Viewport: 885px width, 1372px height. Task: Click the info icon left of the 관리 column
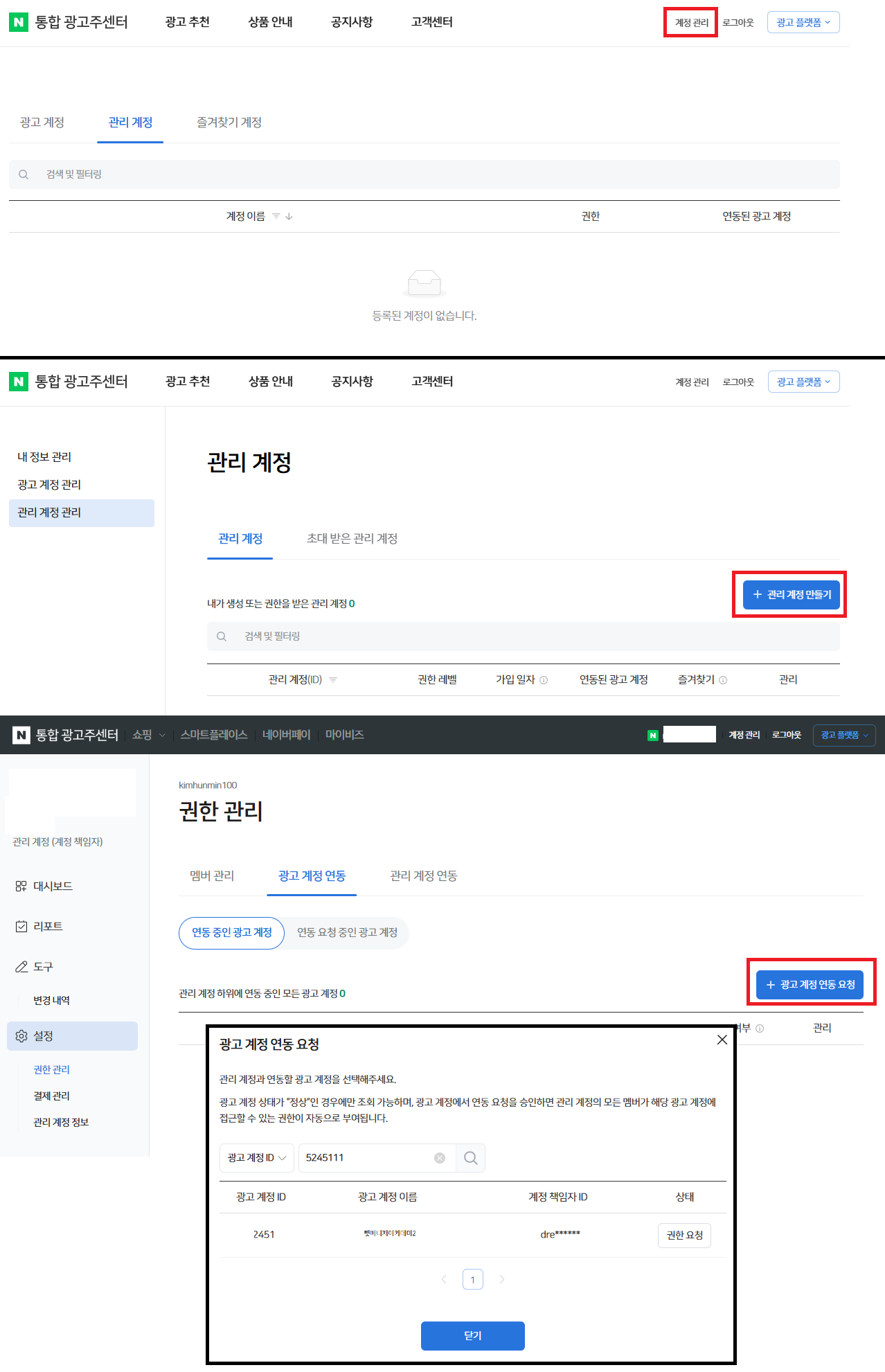coord(760,1028)
